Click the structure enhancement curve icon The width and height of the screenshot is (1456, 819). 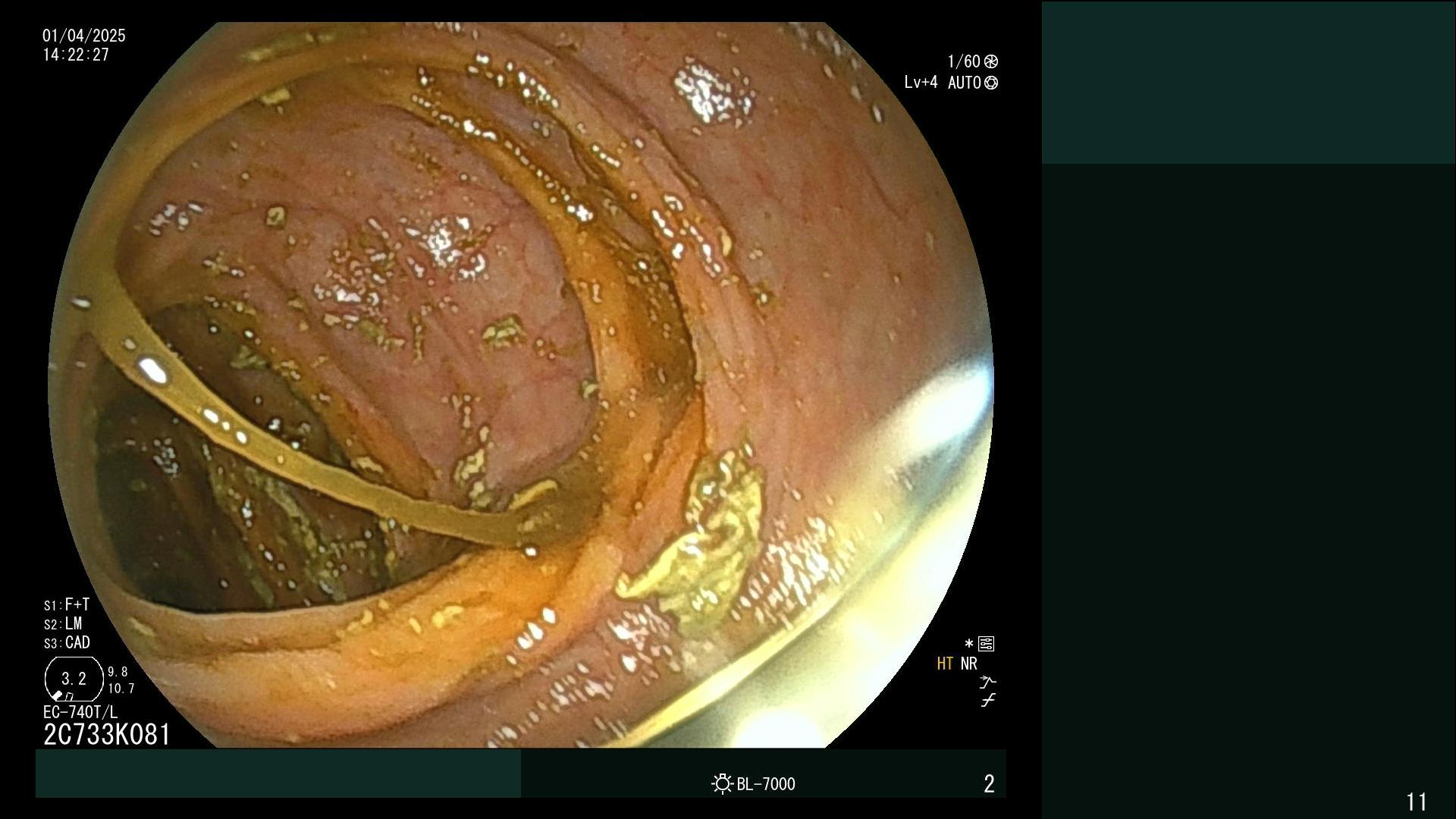pyautogui.click(x=987, y=701)
